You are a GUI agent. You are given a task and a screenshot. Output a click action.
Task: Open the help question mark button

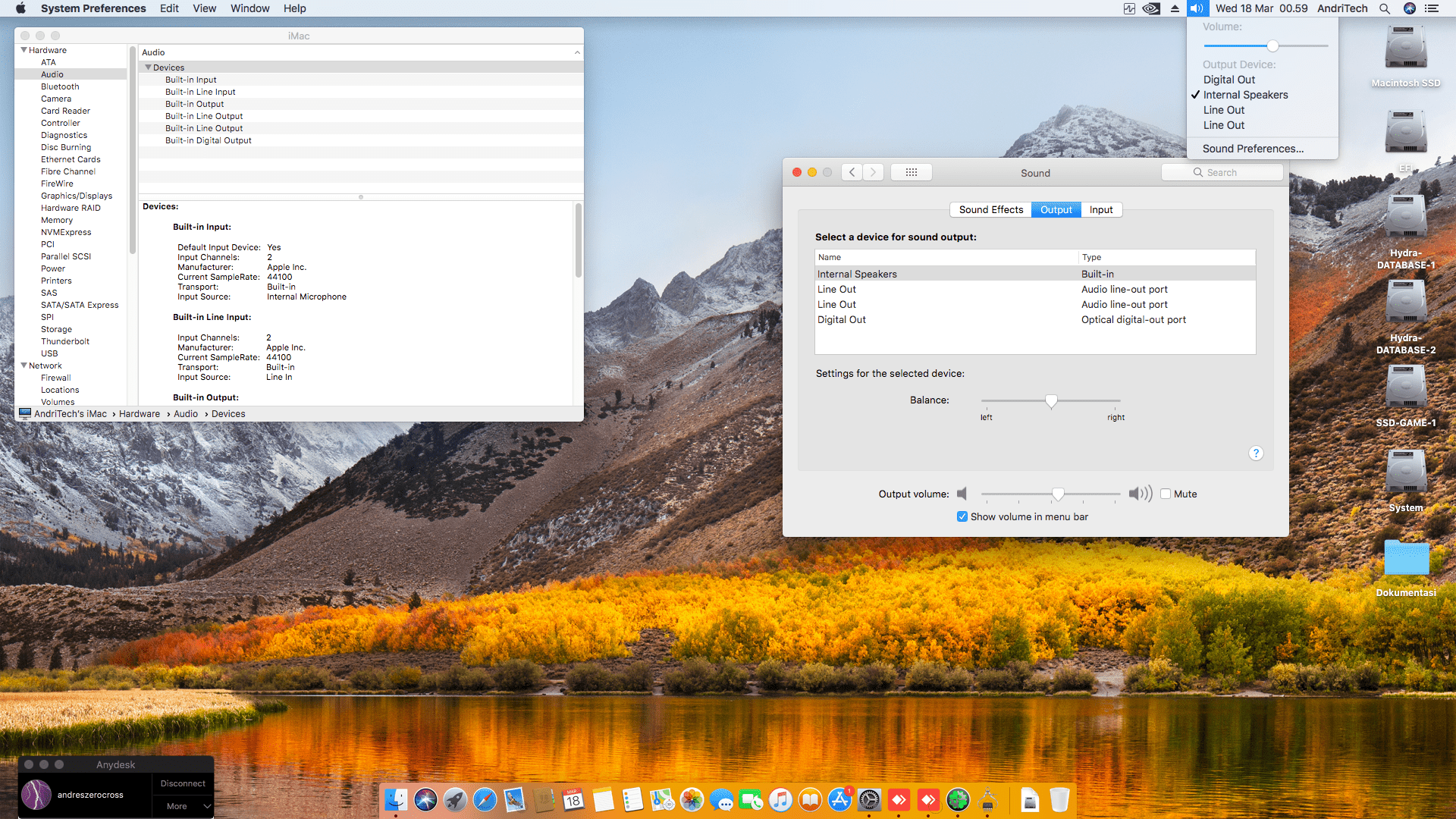(x=1256, y=453)
